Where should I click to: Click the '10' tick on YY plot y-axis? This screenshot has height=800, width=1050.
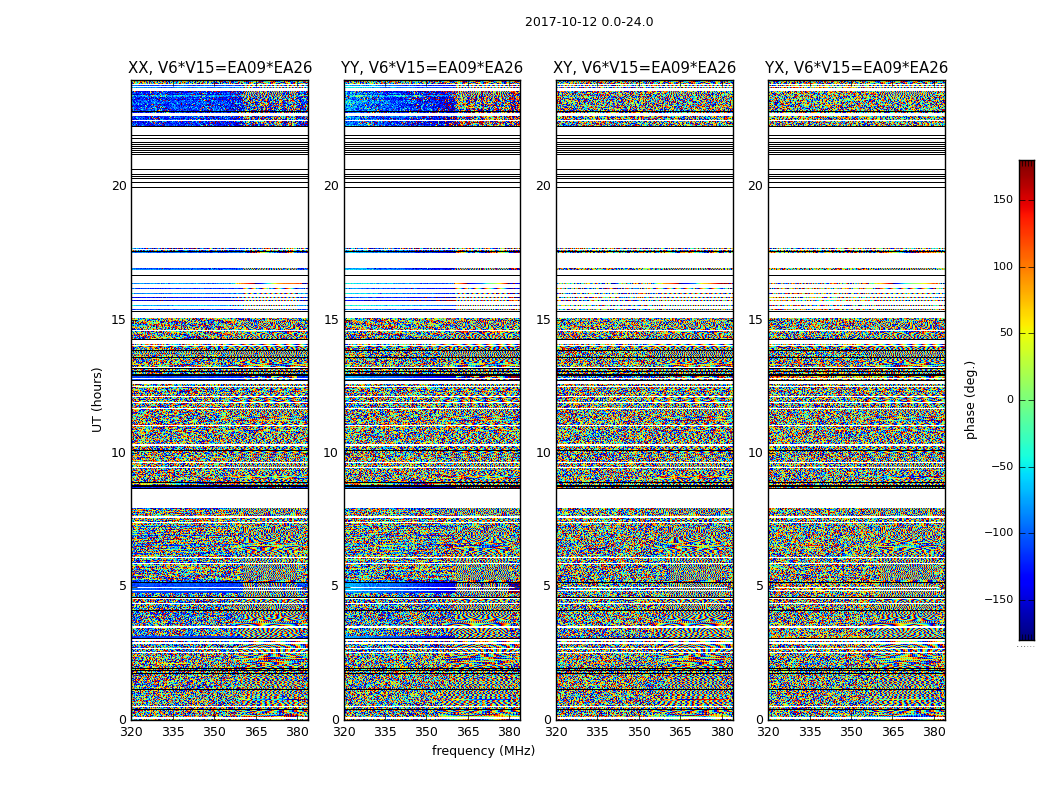coord(331,453)
